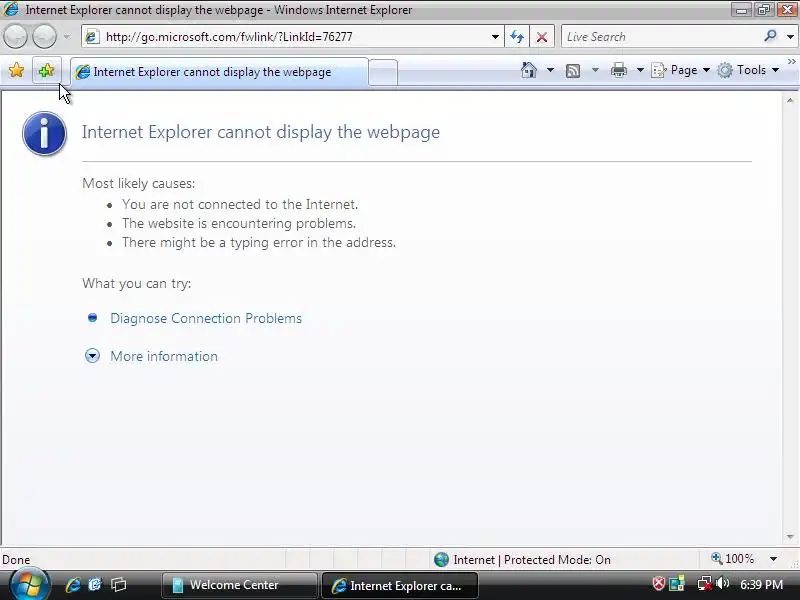Click the Show Desktop Quick Launch icon
Viewport: 800px width, 600px height.
click(95, 585)
